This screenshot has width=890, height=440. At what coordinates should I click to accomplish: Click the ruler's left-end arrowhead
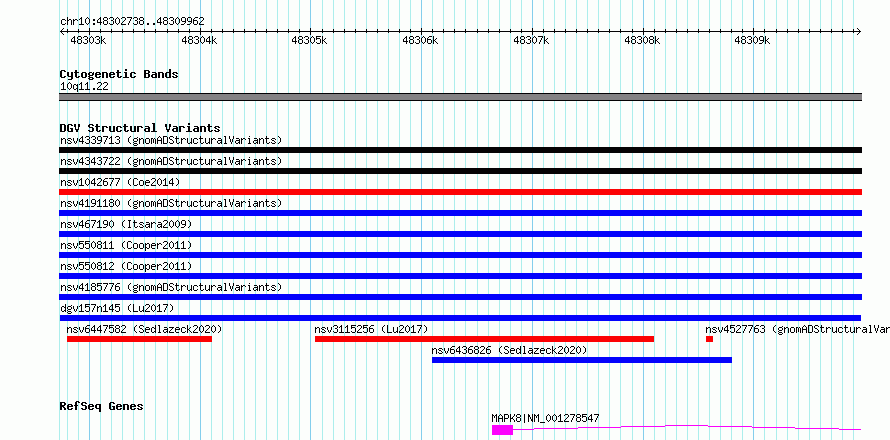tap(62, 31)
